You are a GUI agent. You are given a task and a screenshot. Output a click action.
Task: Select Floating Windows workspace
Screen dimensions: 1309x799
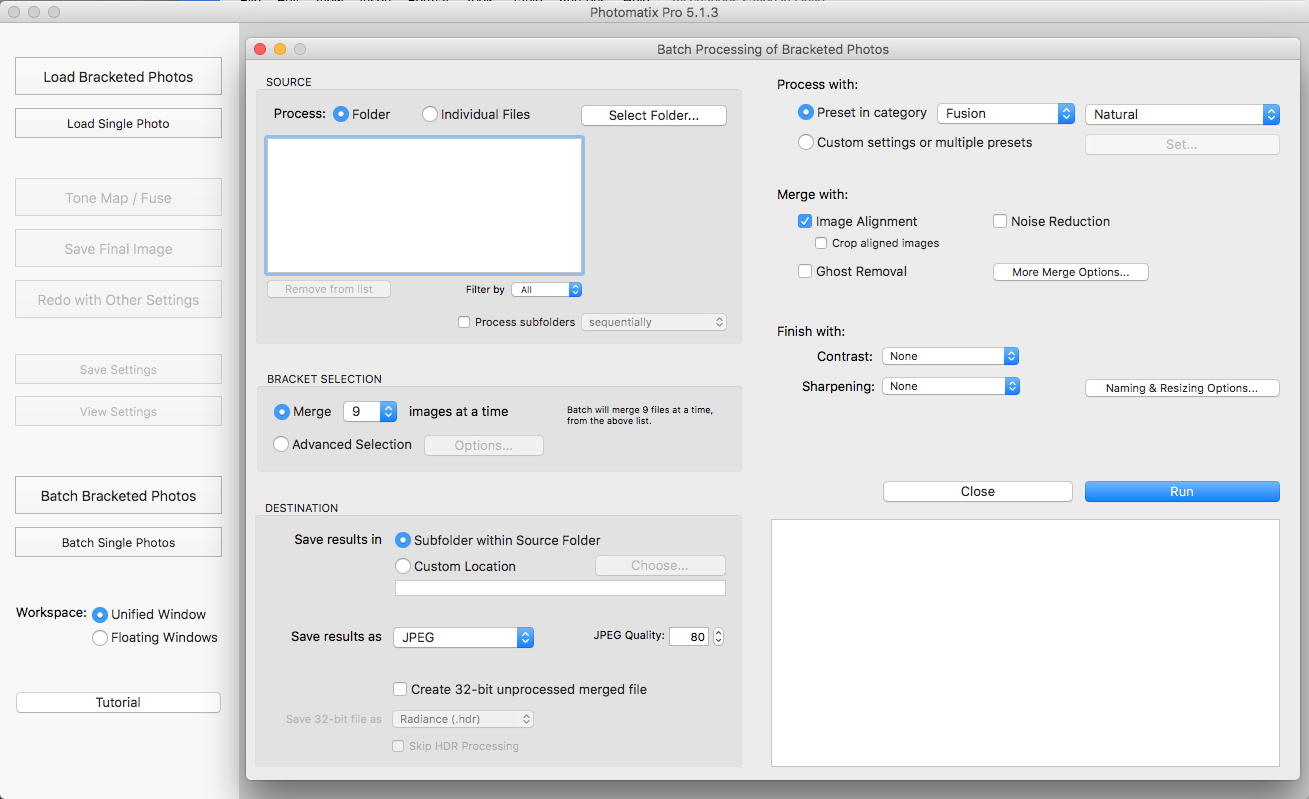pyautogui.click(x=100, y=638)
